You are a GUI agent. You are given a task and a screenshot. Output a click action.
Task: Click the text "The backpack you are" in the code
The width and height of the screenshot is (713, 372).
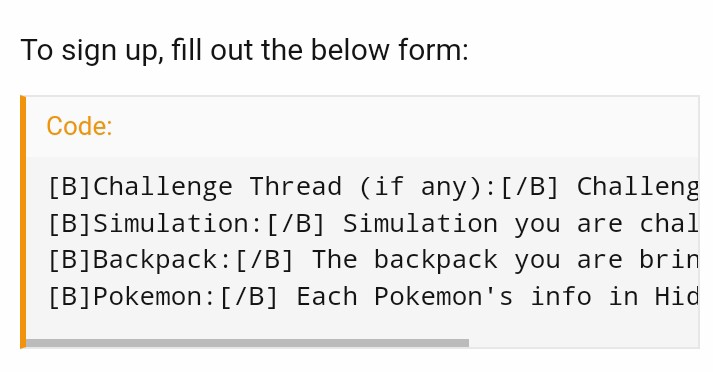click(x=467, y=260)
